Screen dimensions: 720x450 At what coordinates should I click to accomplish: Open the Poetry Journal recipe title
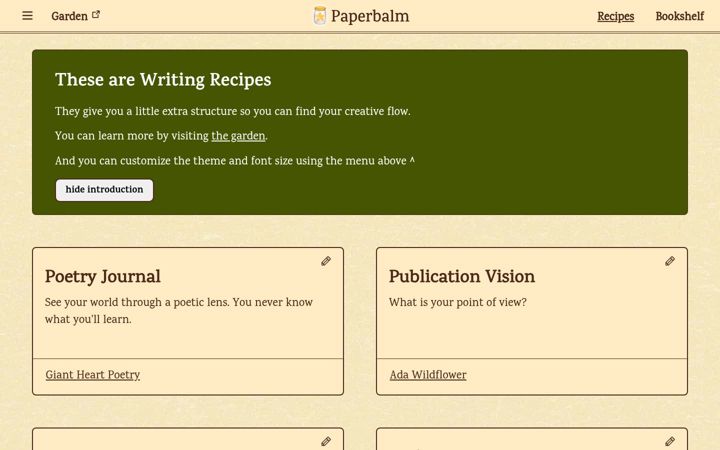point(103,276)
